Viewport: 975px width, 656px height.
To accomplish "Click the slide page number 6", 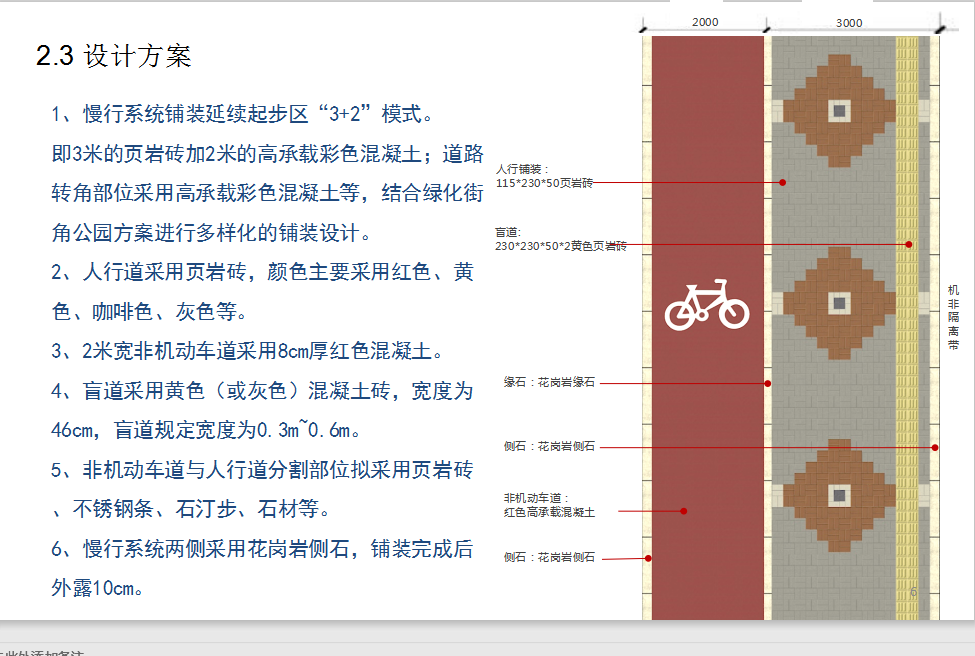I will 913,592.
